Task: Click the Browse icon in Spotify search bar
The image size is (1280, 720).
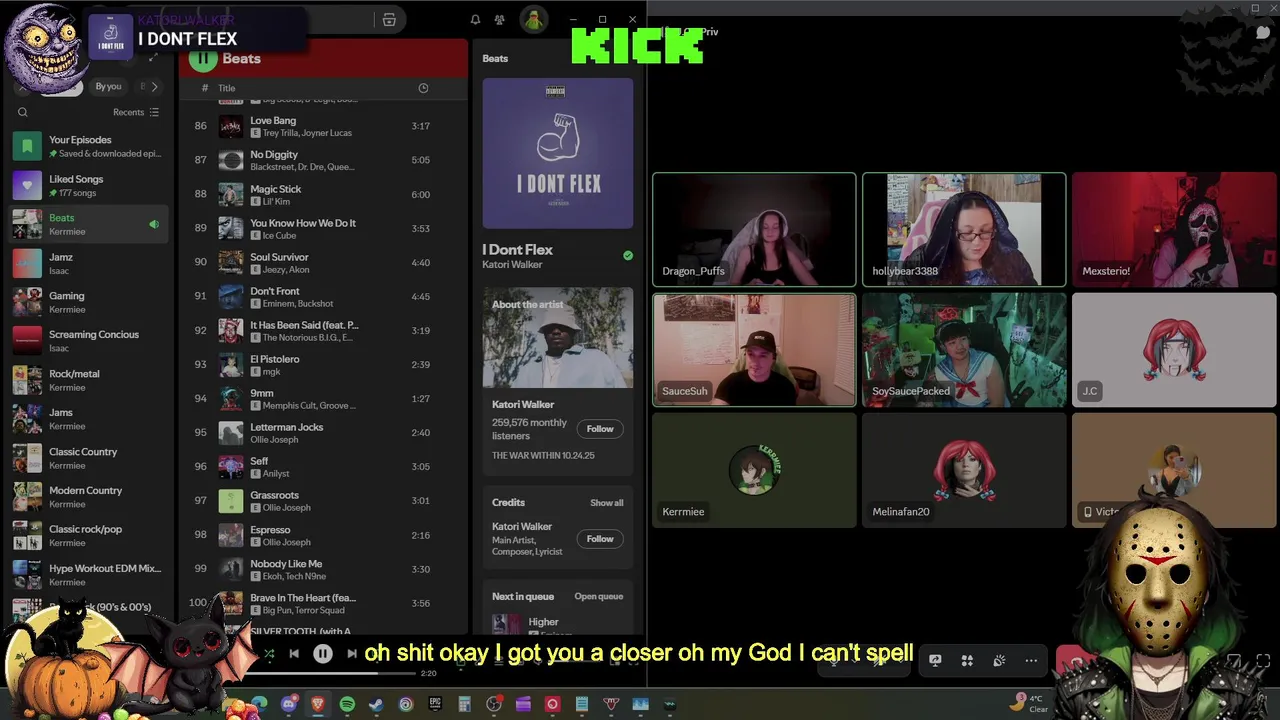Action: [389, 20]
